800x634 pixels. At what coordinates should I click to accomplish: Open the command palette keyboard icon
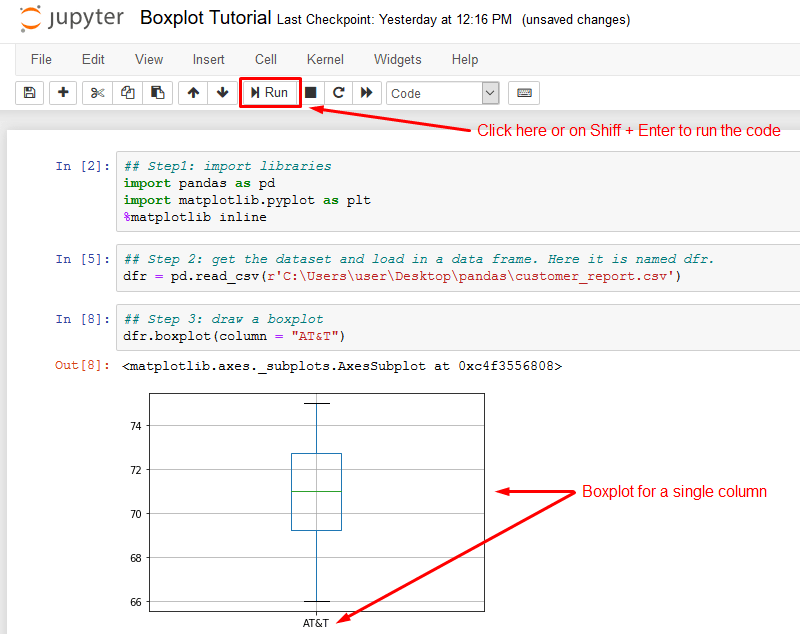[x=524, y=93]
